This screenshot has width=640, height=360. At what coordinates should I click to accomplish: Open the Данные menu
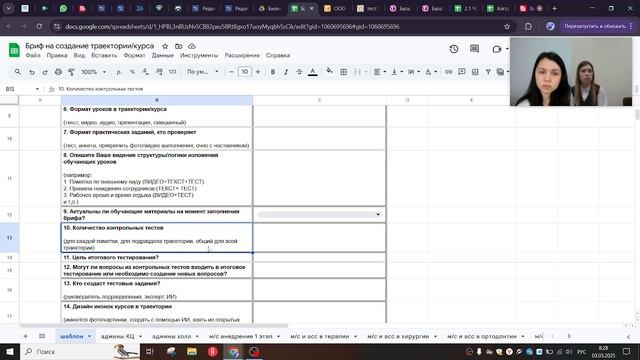[x=163, y=55]
